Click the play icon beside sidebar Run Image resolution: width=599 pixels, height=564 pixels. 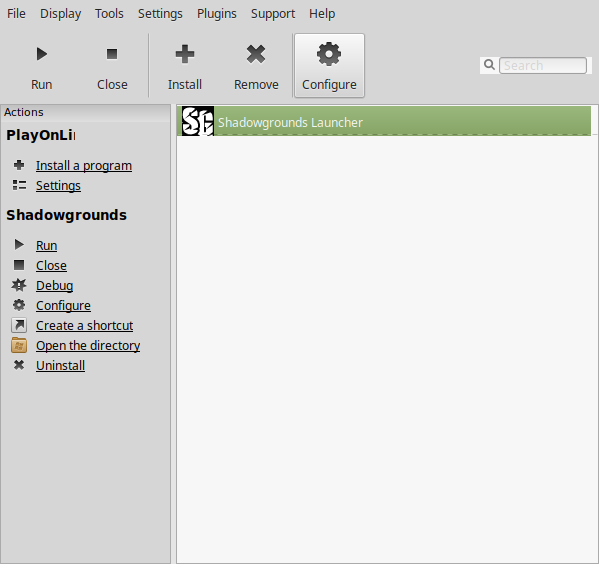pyautogui.click(x=19, y=245)
